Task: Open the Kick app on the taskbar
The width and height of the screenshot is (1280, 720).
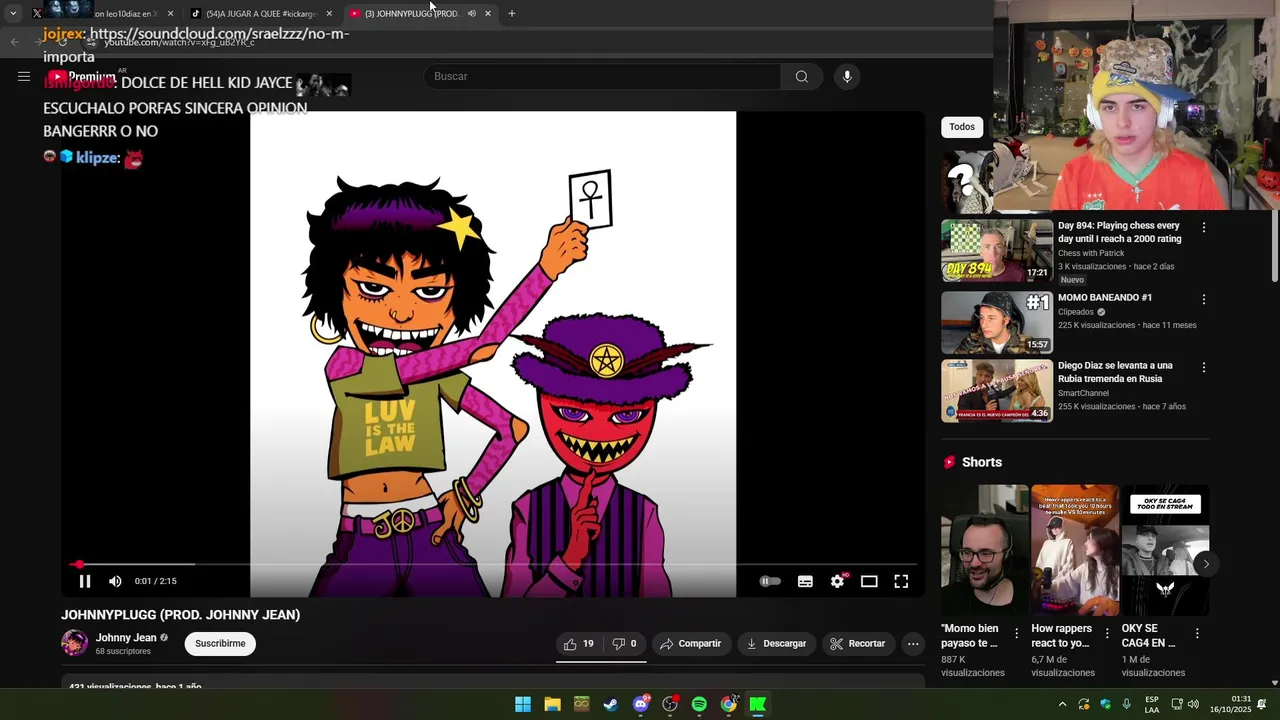Action: tap(758, 704)
